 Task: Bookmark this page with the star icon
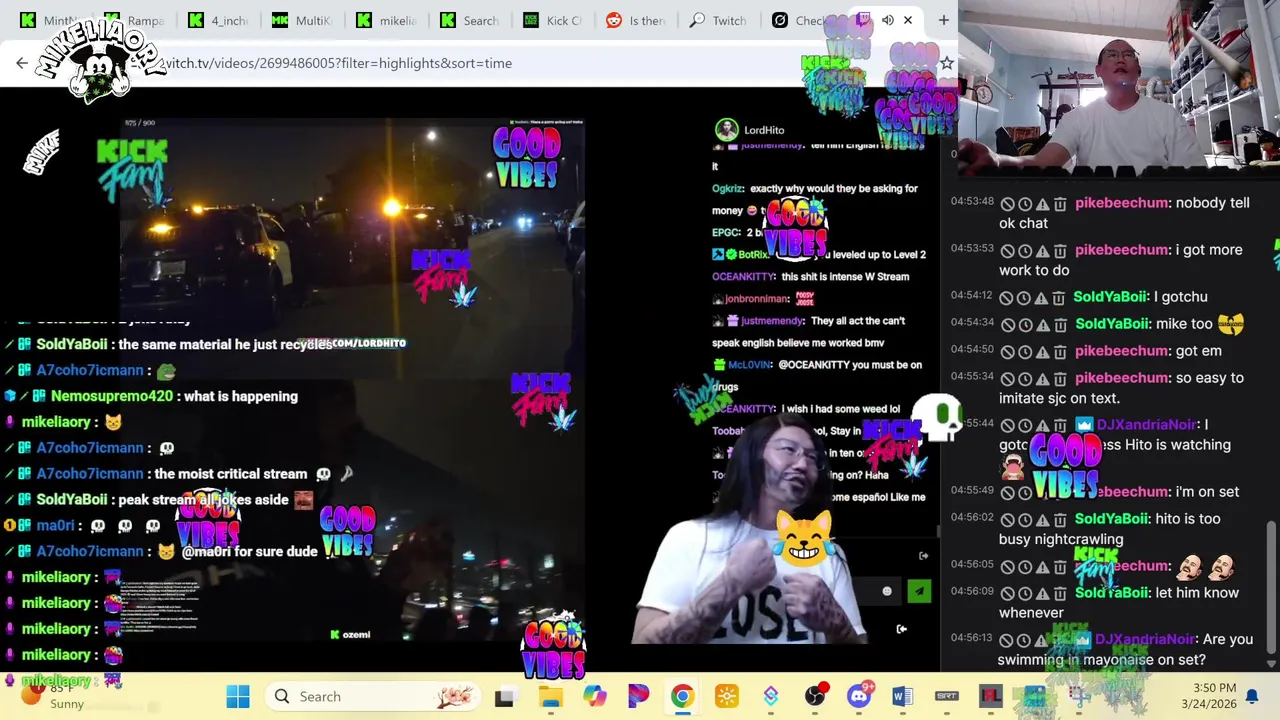(x=946, y=63)
